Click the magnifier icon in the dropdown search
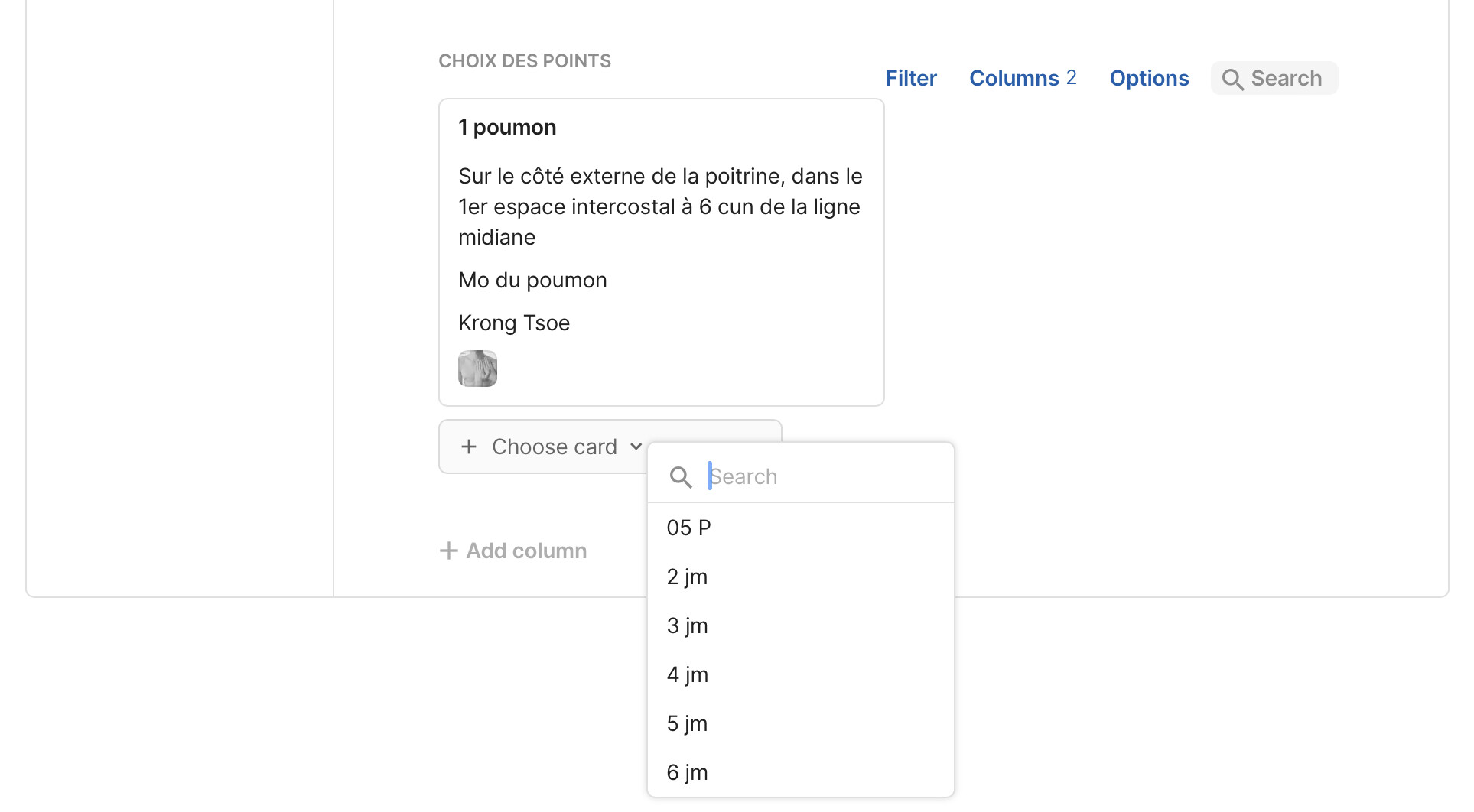 click(x=680, y=477)
